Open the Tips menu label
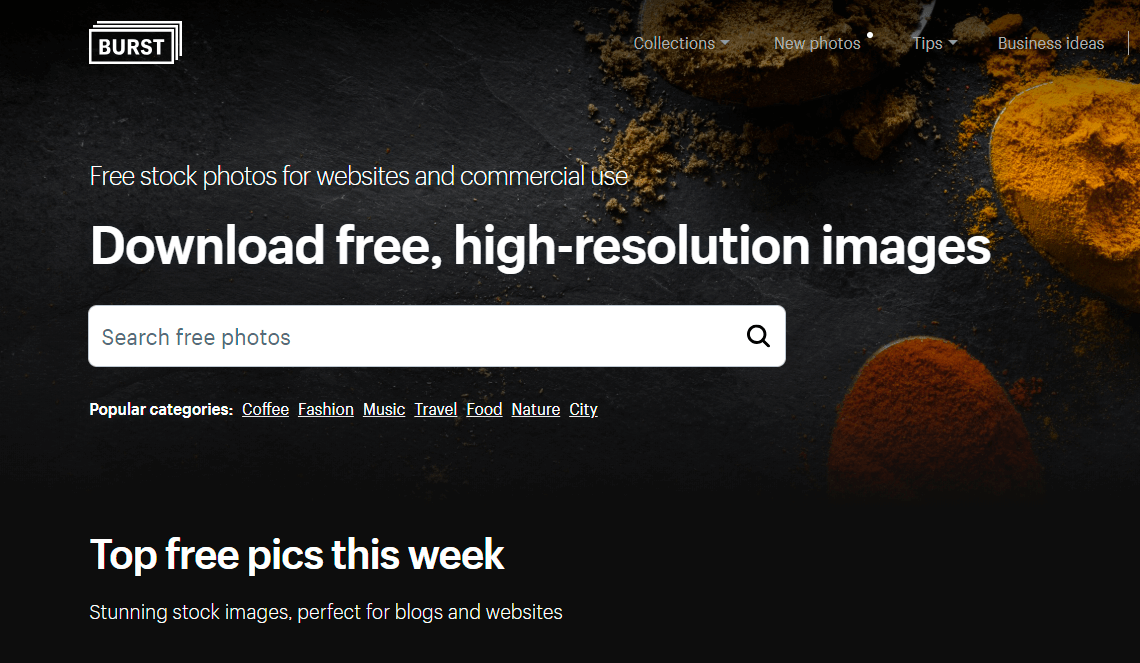Image resolution: width=1140 pixels, height=663 pixels. pos(928,44)
